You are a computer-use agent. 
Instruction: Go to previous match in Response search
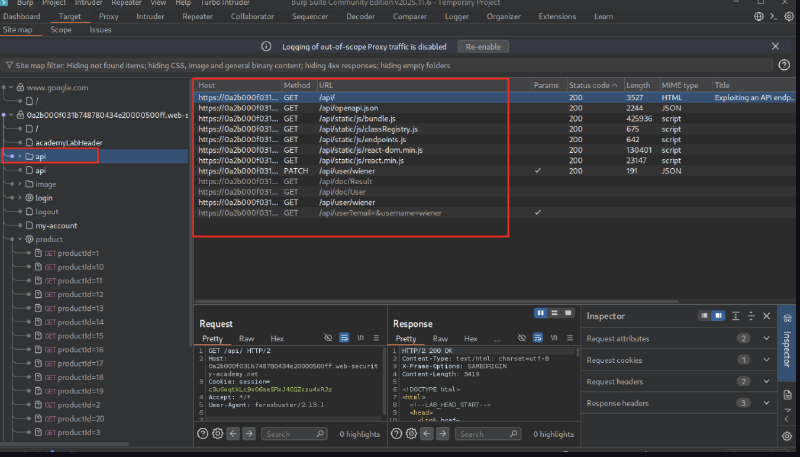(x=427, y=434)
